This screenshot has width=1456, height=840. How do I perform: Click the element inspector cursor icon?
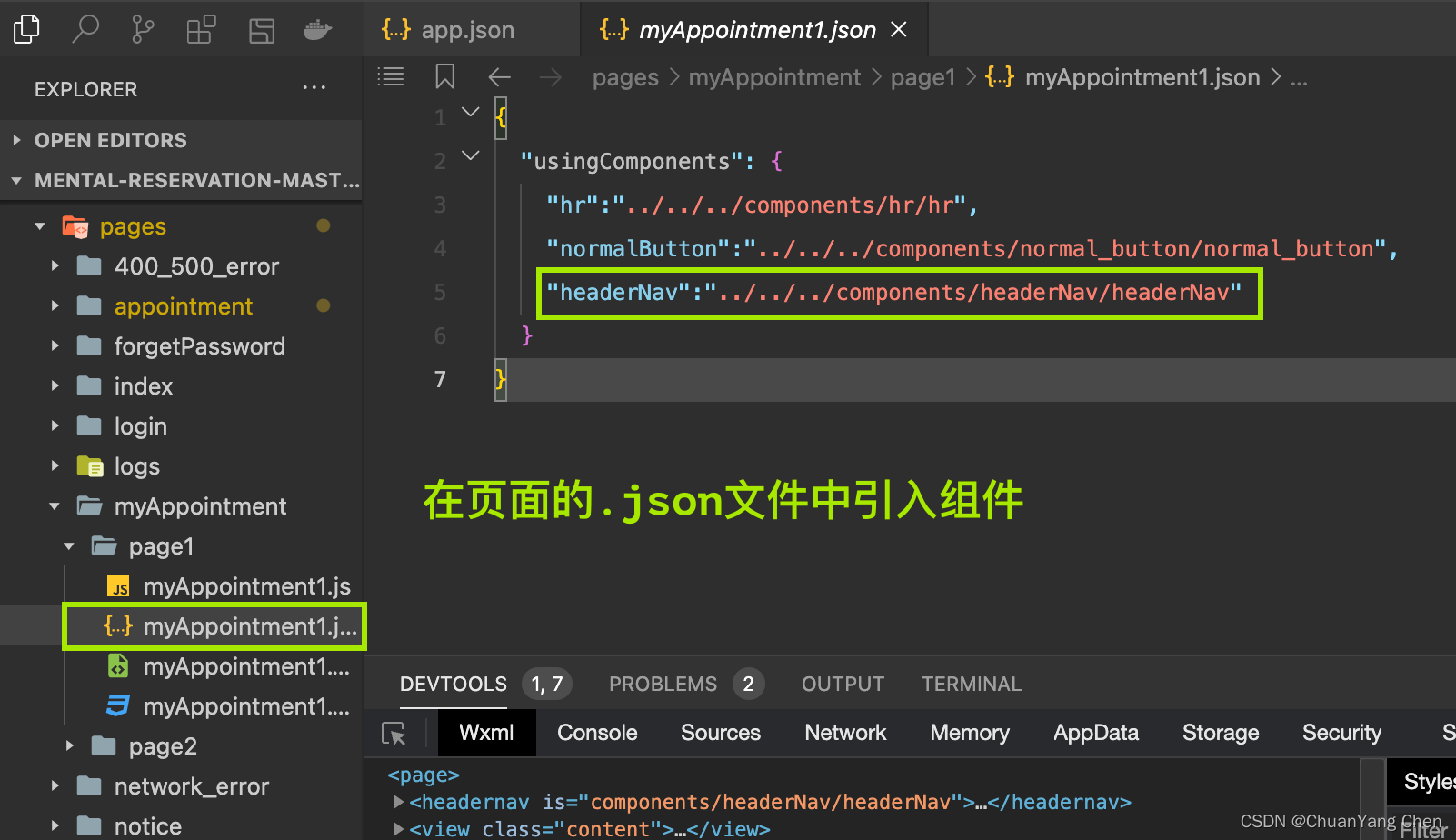394,734
